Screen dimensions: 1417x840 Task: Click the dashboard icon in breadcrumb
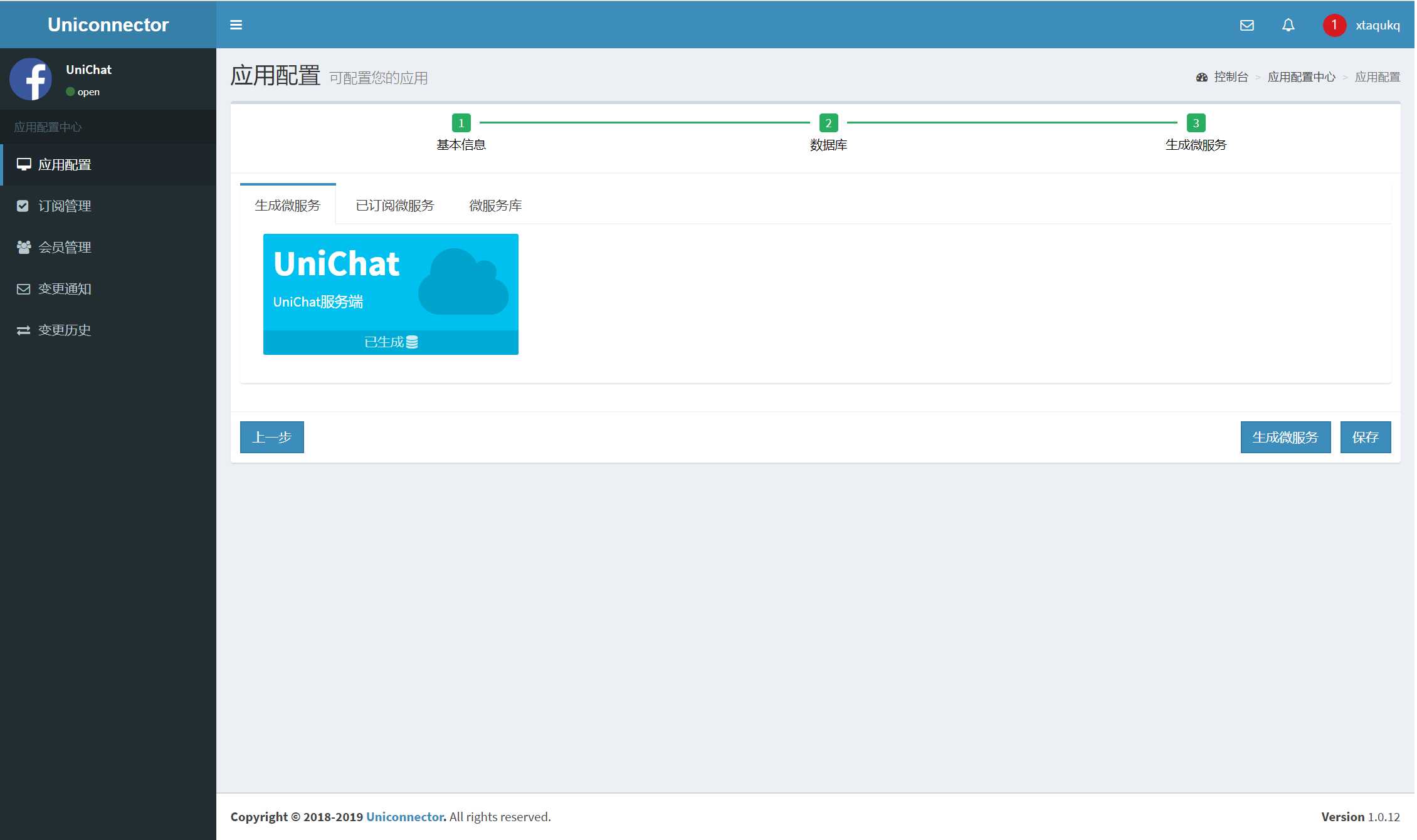tap(1201, 77)
